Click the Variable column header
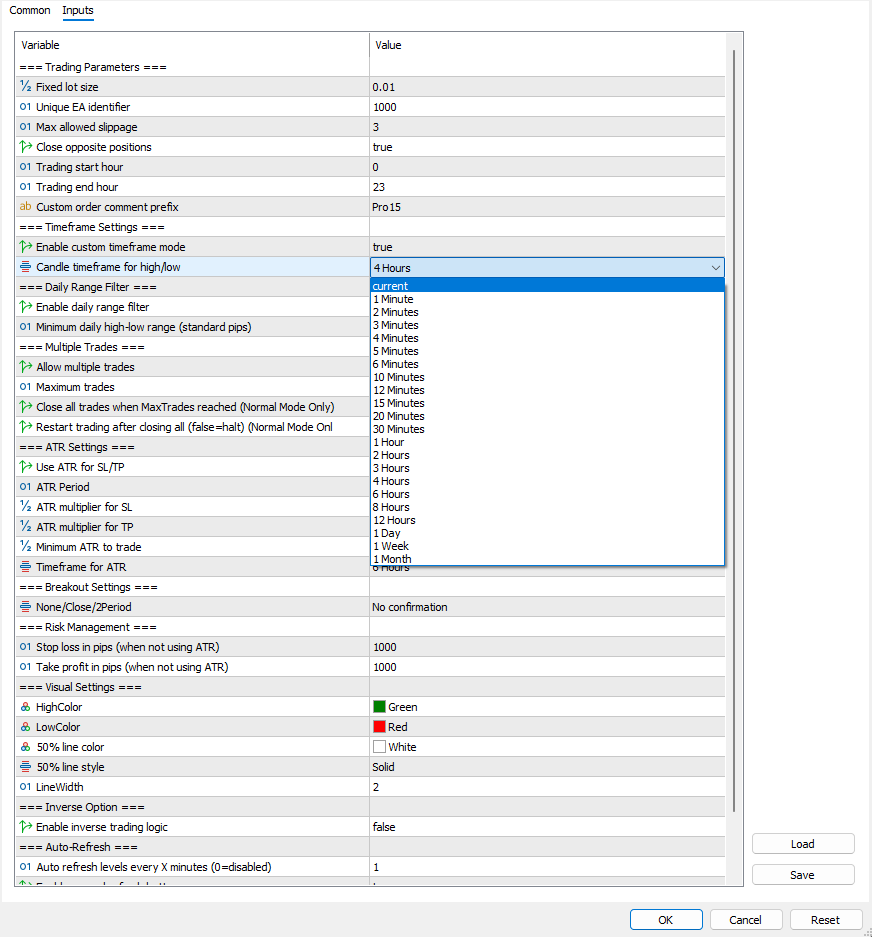The height and width of the screenshot is (937, 872). click(192, 45)
